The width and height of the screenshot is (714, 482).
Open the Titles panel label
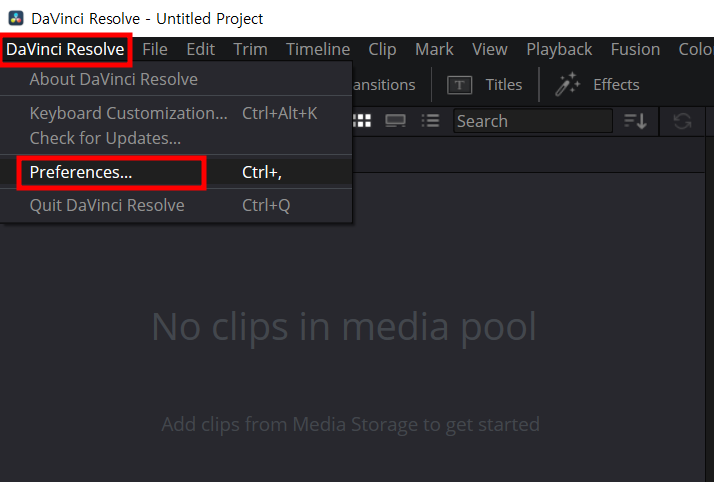click(x=504, y=85)
